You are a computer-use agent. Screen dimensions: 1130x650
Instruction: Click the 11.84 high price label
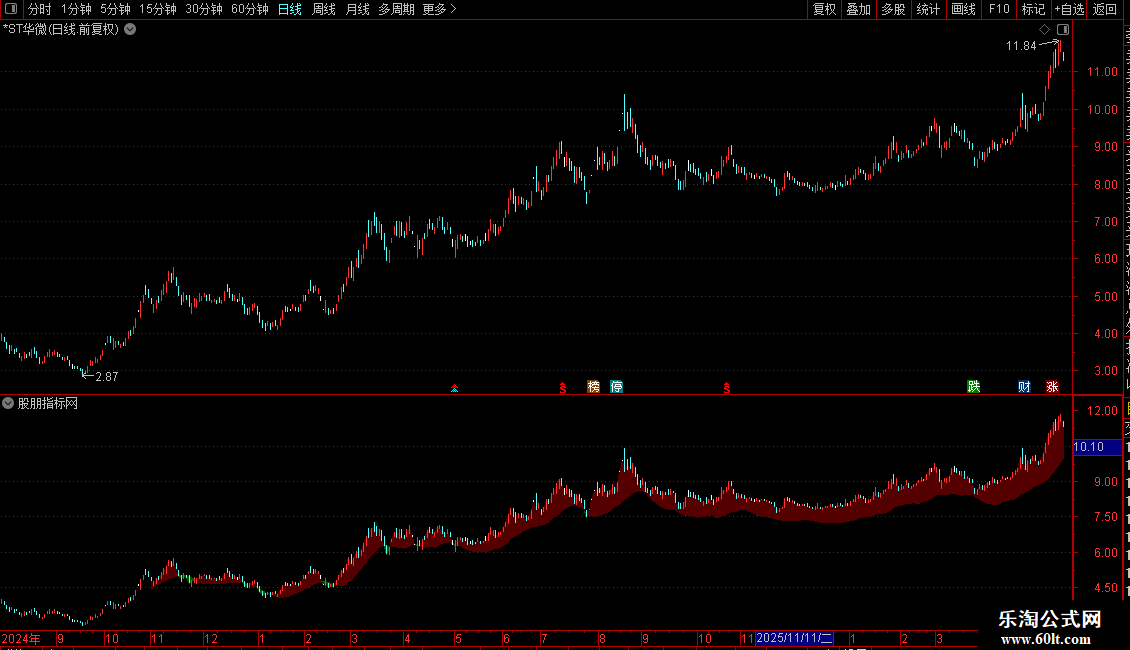pos(1020,46)
